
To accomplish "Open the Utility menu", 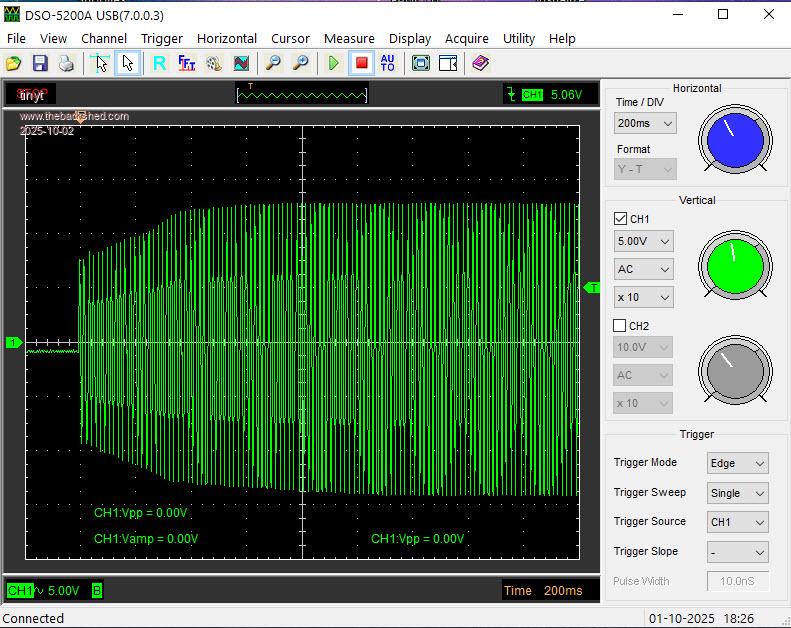I will pyautogui.click(x=519, y=38).
